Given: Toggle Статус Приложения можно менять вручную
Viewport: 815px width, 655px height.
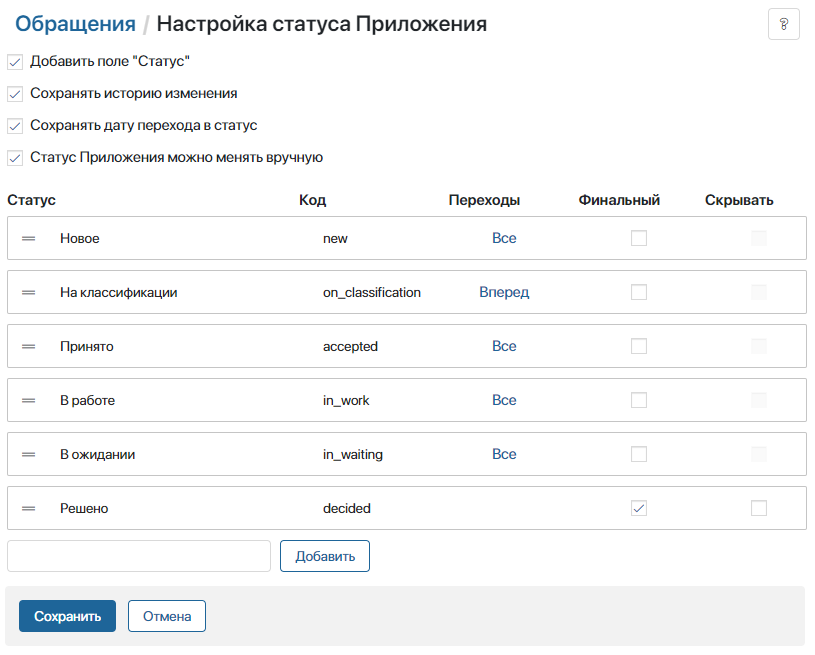Looking at the screenshot, I should 15,158.
